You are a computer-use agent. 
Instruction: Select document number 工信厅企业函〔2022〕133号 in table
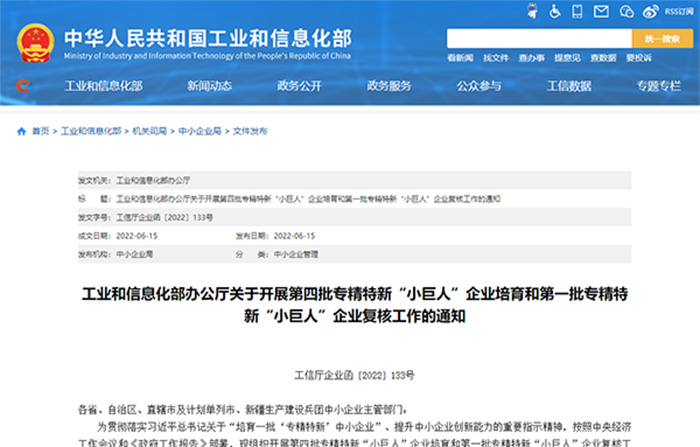[x=164, y=217]
